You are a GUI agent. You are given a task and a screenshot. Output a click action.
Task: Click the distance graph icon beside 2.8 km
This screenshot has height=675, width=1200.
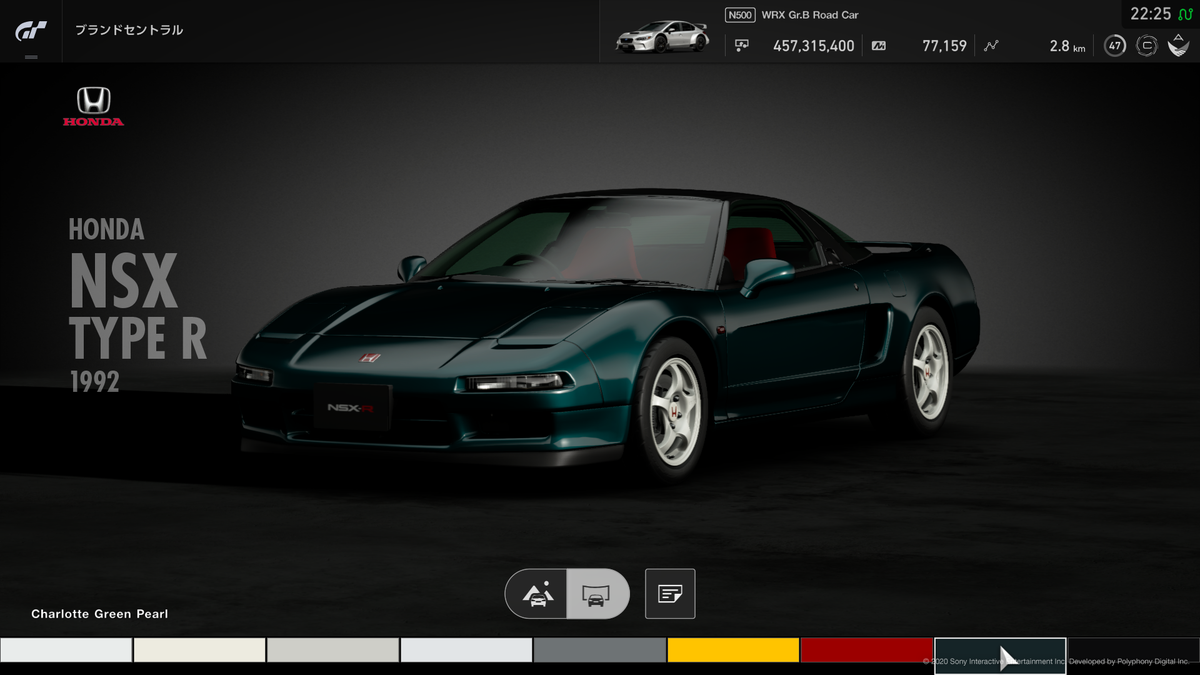coord(991,45)
